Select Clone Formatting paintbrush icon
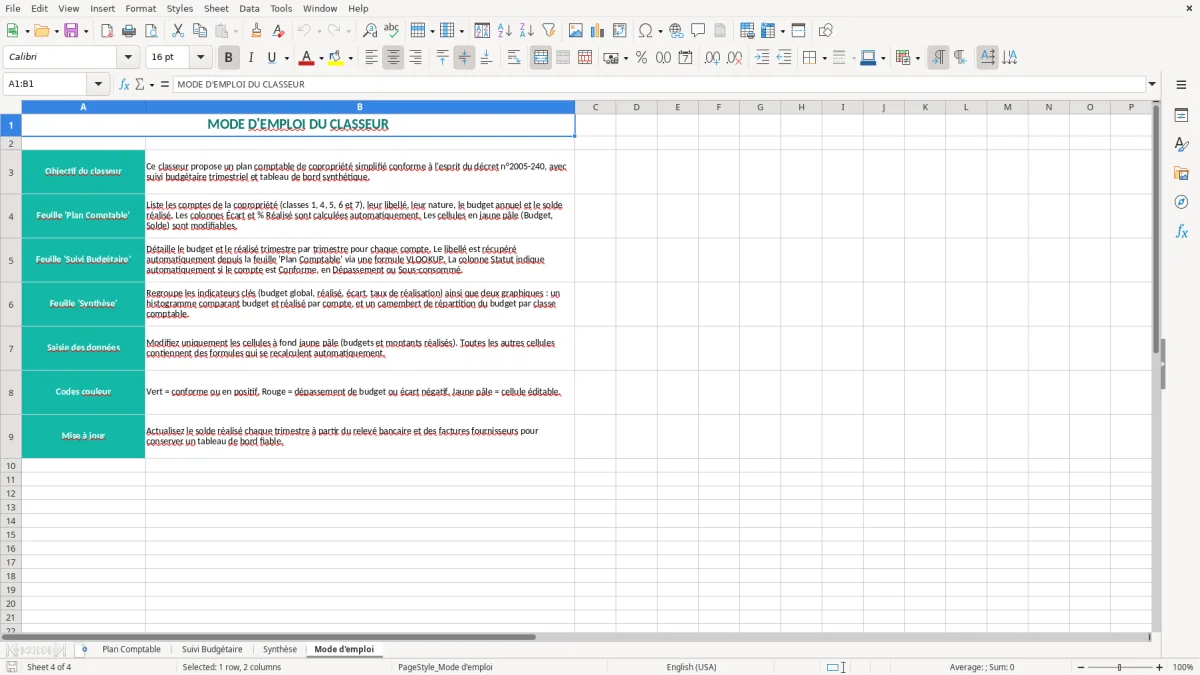Image resolution: width=1200 pixels, height=675 pixels. click(x=256, y=31)
